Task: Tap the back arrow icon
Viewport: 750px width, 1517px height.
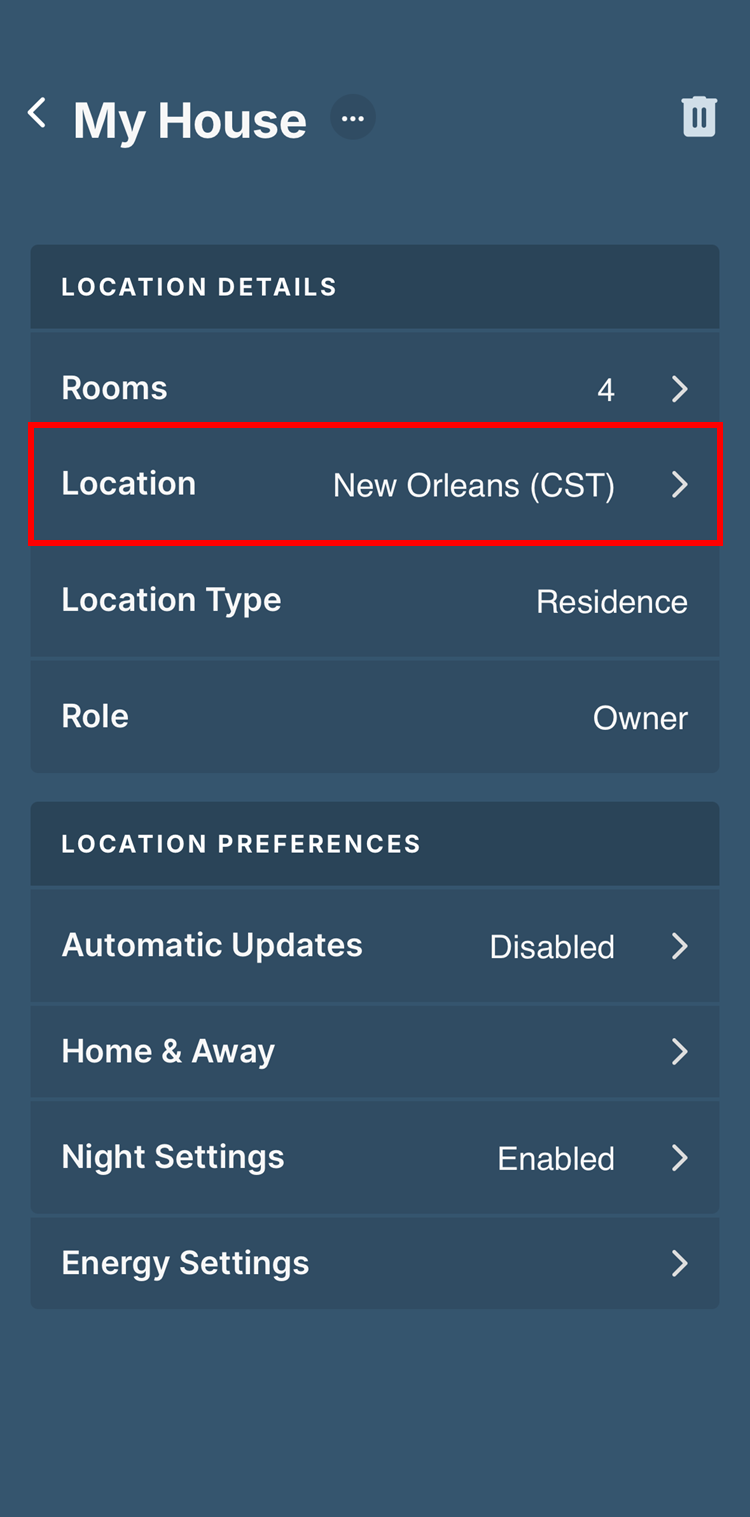Action: 37,113
